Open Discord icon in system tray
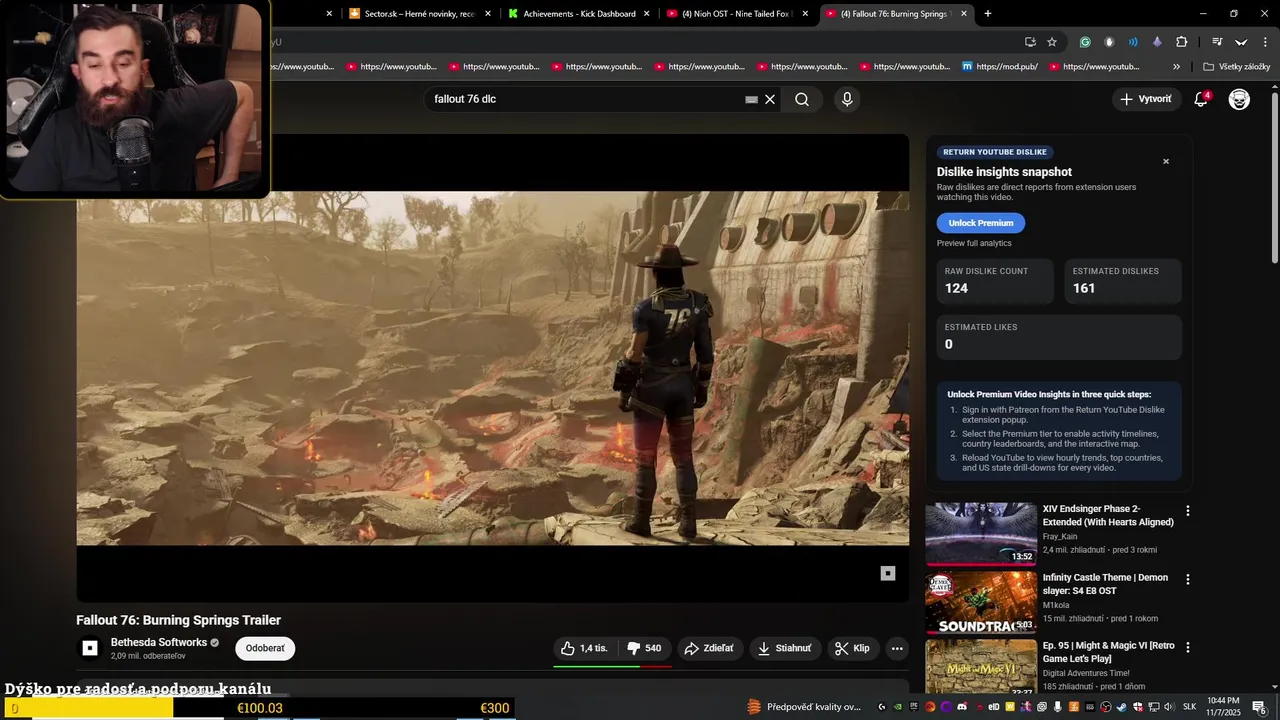This screenshot has height=720, width=1280. click(x=962, y=707)
